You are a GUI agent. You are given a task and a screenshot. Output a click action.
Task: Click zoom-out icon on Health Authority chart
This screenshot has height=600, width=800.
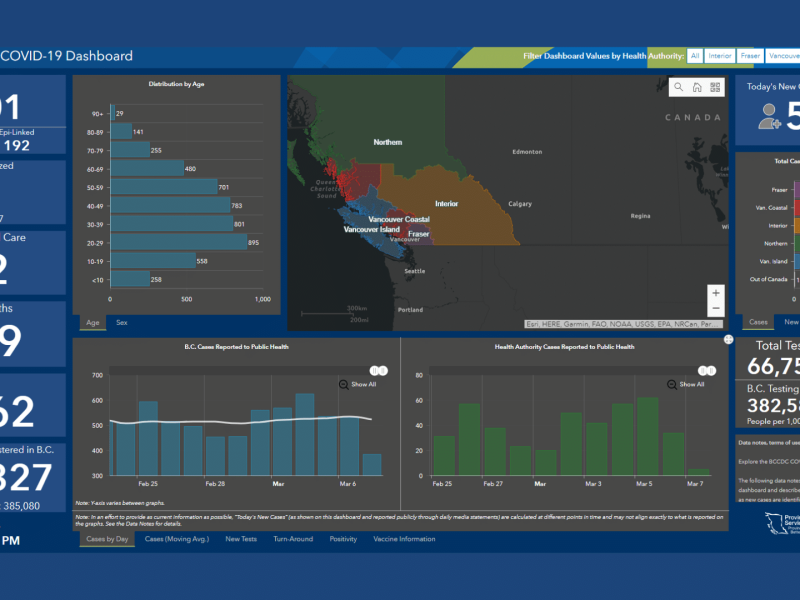(x=671, y=384)
